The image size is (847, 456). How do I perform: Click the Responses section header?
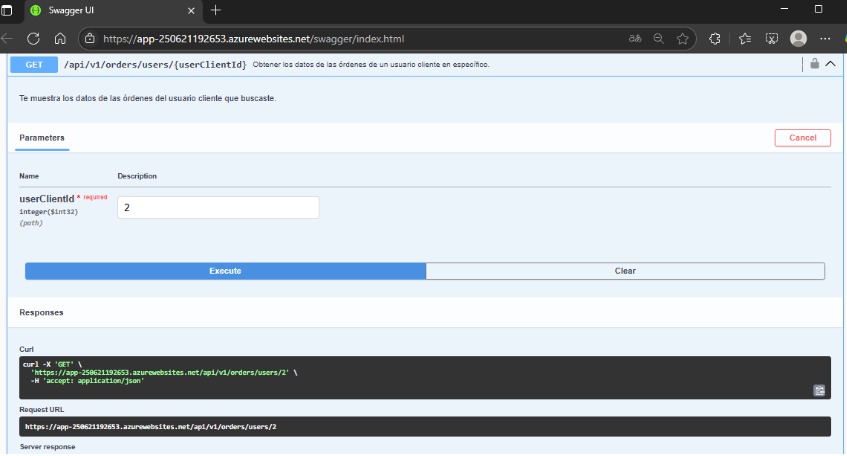41,313
